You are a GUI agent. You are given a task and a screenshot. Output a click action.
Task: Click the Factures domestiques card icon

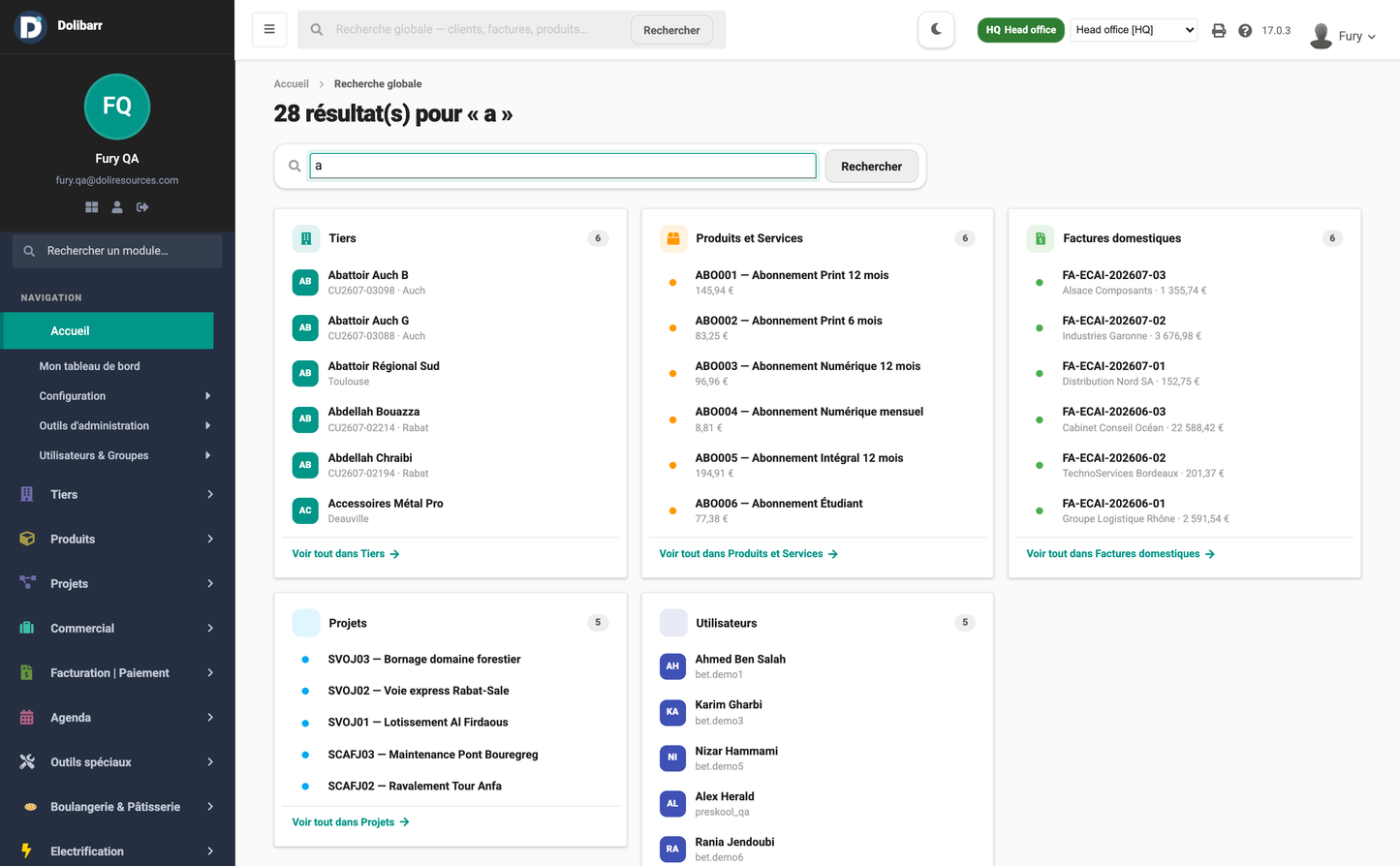[x=1041, y=238]
